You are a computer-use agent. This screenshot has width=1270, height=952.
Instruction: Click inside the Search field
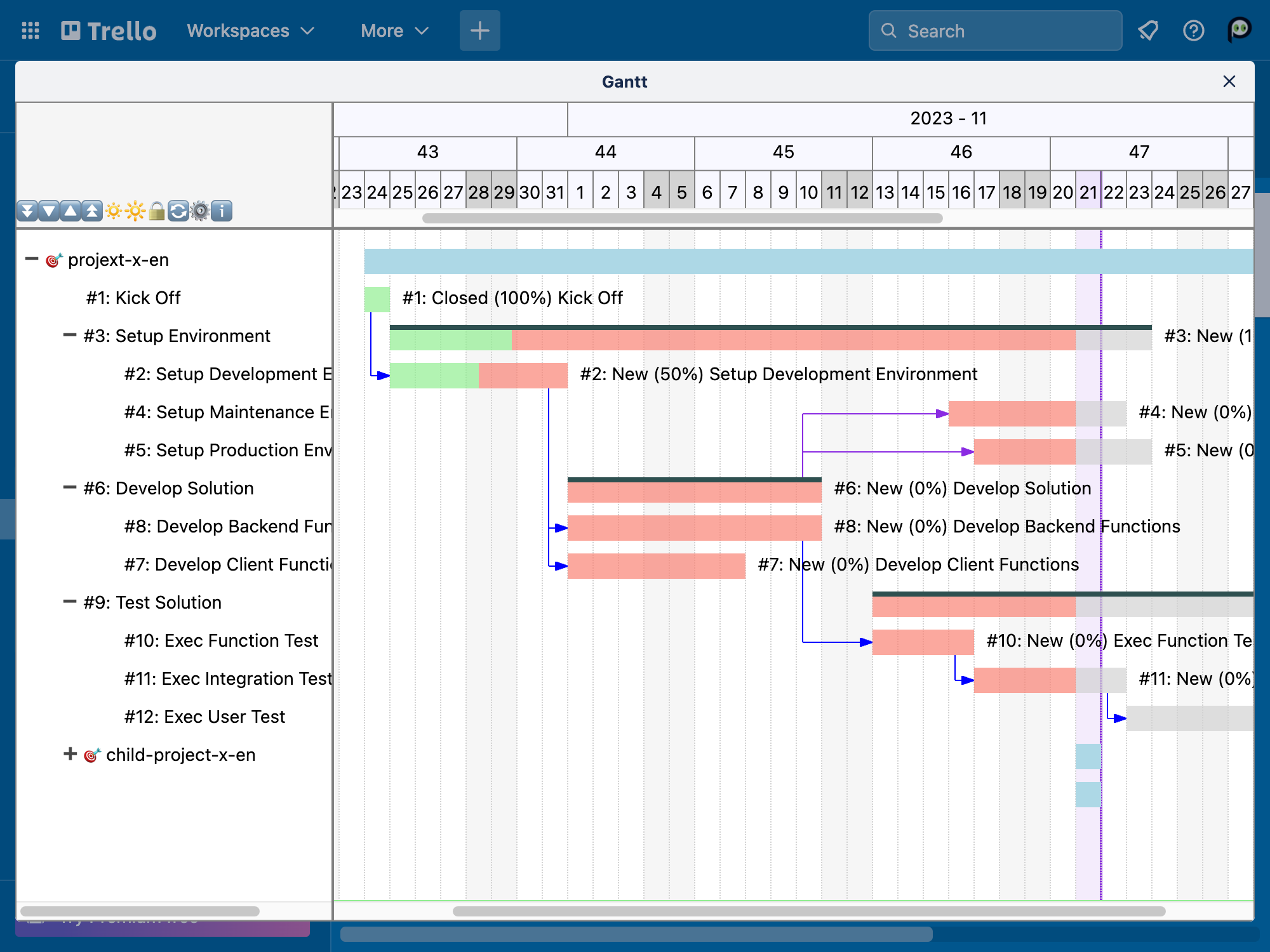[x=994, y=30]
